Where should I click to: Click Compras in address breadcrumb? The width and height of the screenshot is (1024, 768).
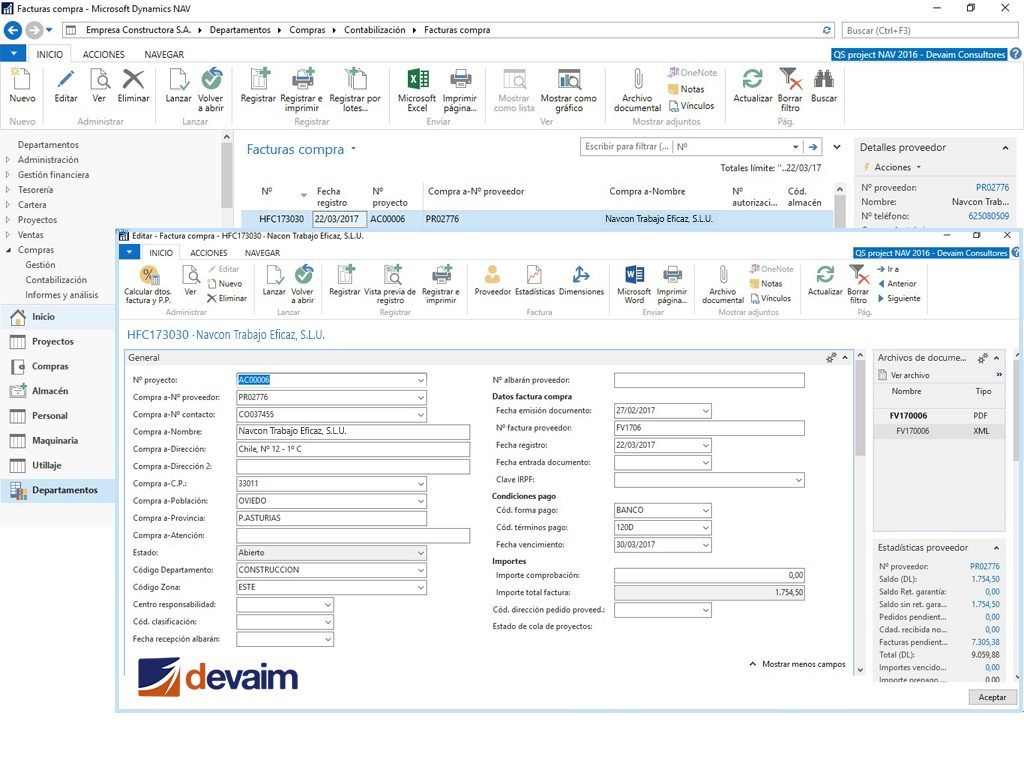pos(307,30)
